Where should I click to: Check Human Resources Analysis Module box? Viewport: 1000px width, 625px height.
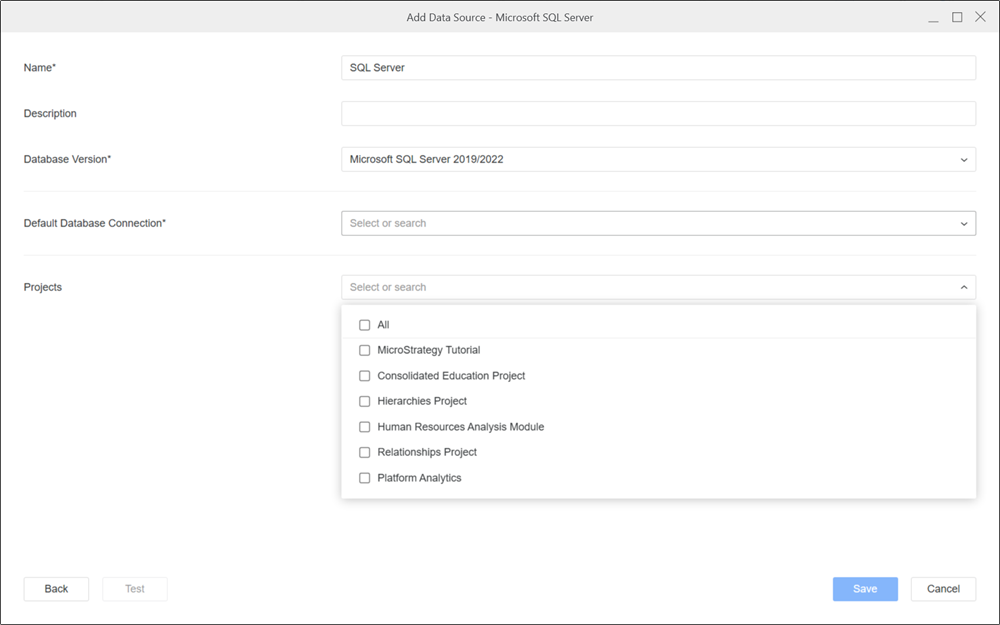pyautogui.click(x=365, y=427)
